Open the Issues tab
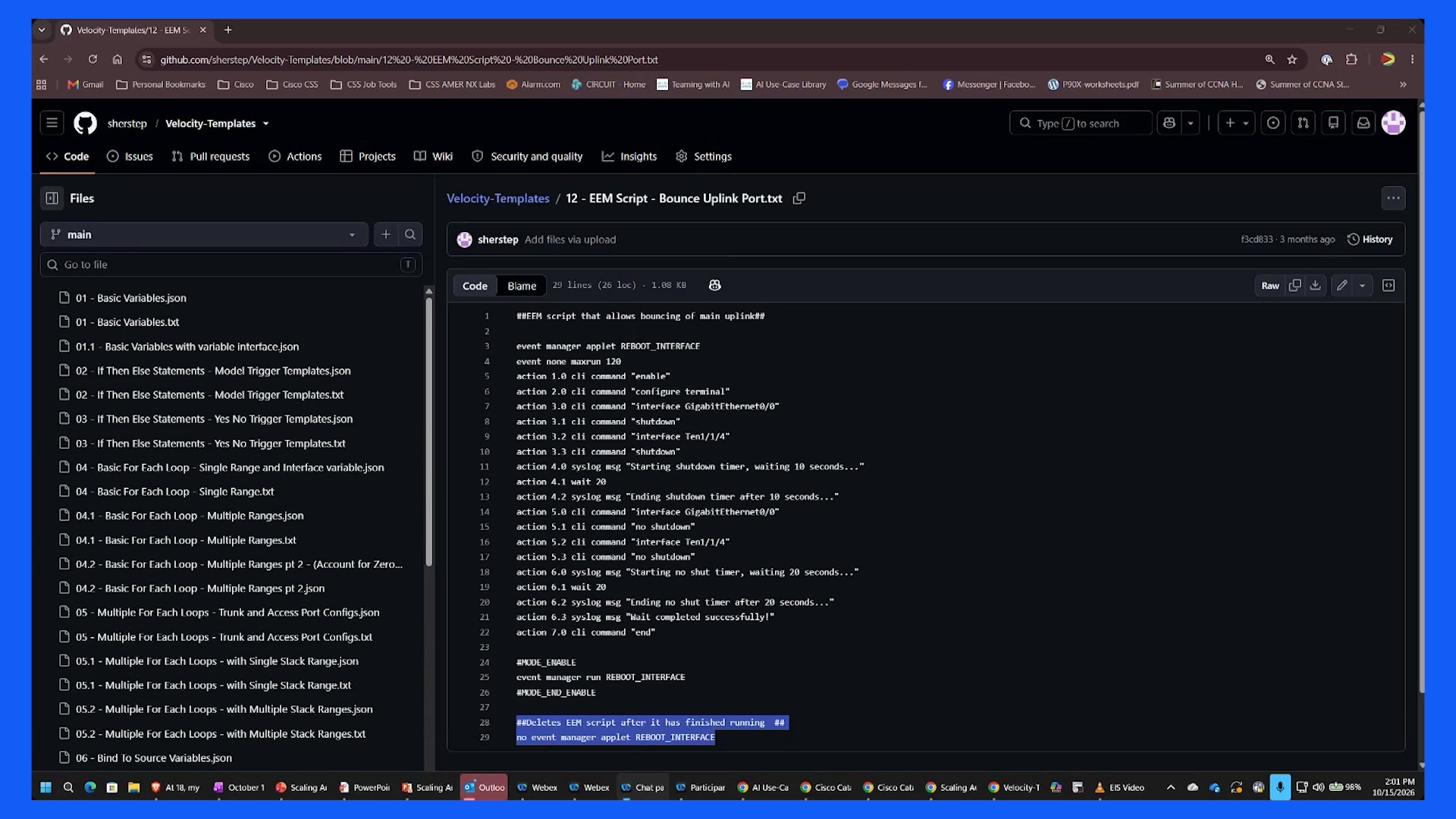This screenshot has width=1456, height=819. point(130,156)
